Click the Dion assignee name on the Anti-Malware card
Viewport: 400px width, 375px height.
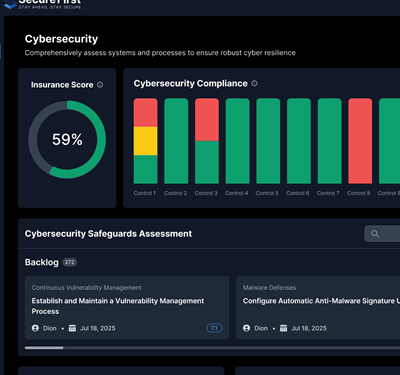[261, 328]
